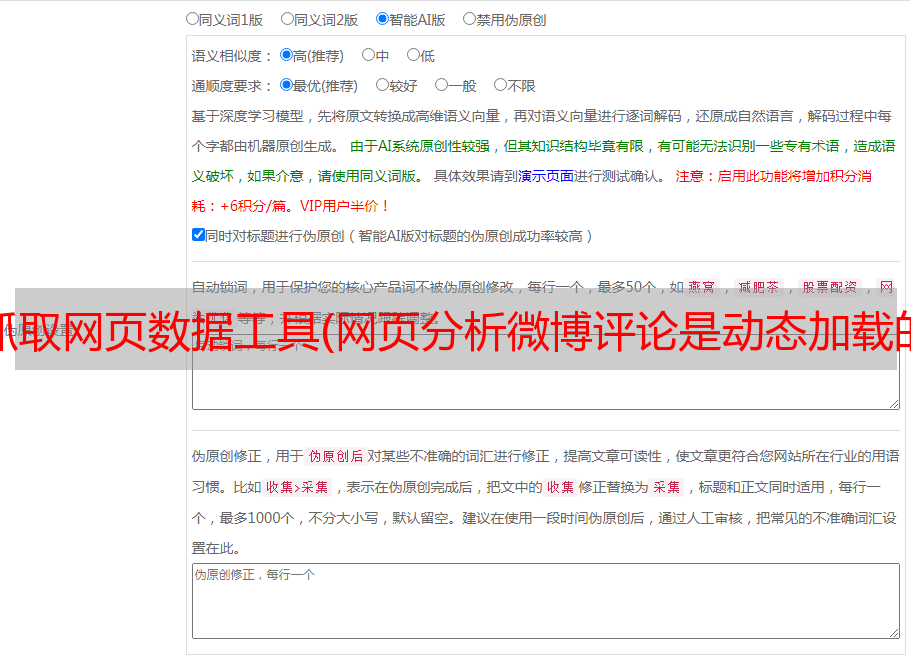
Task: Click the 减肥茶 example keyword tag
Action: click(x=758, y=287)
